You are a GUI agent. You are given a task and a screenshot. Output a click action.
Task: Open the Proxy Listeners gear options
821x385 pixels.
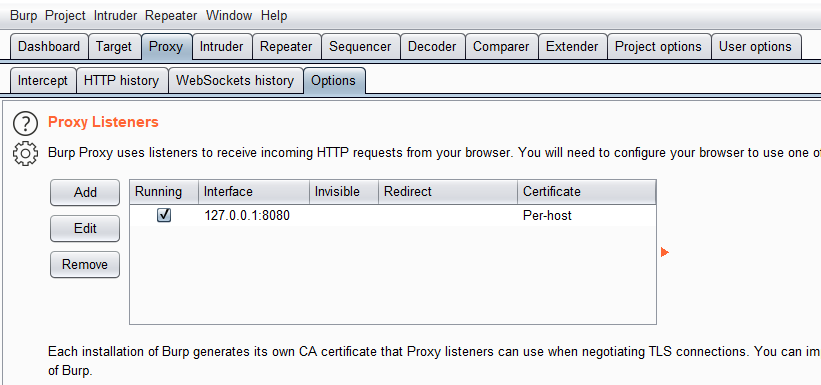tap(25, 154)
